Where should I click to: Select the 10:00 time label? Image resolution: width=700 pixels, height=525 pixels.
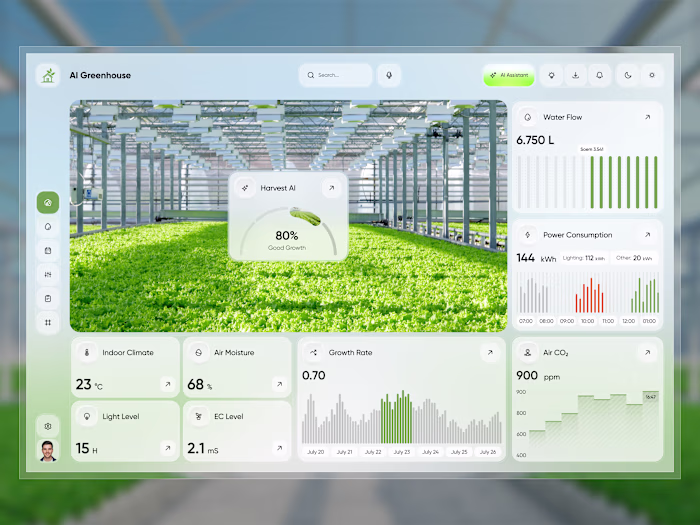click(588, 321)
